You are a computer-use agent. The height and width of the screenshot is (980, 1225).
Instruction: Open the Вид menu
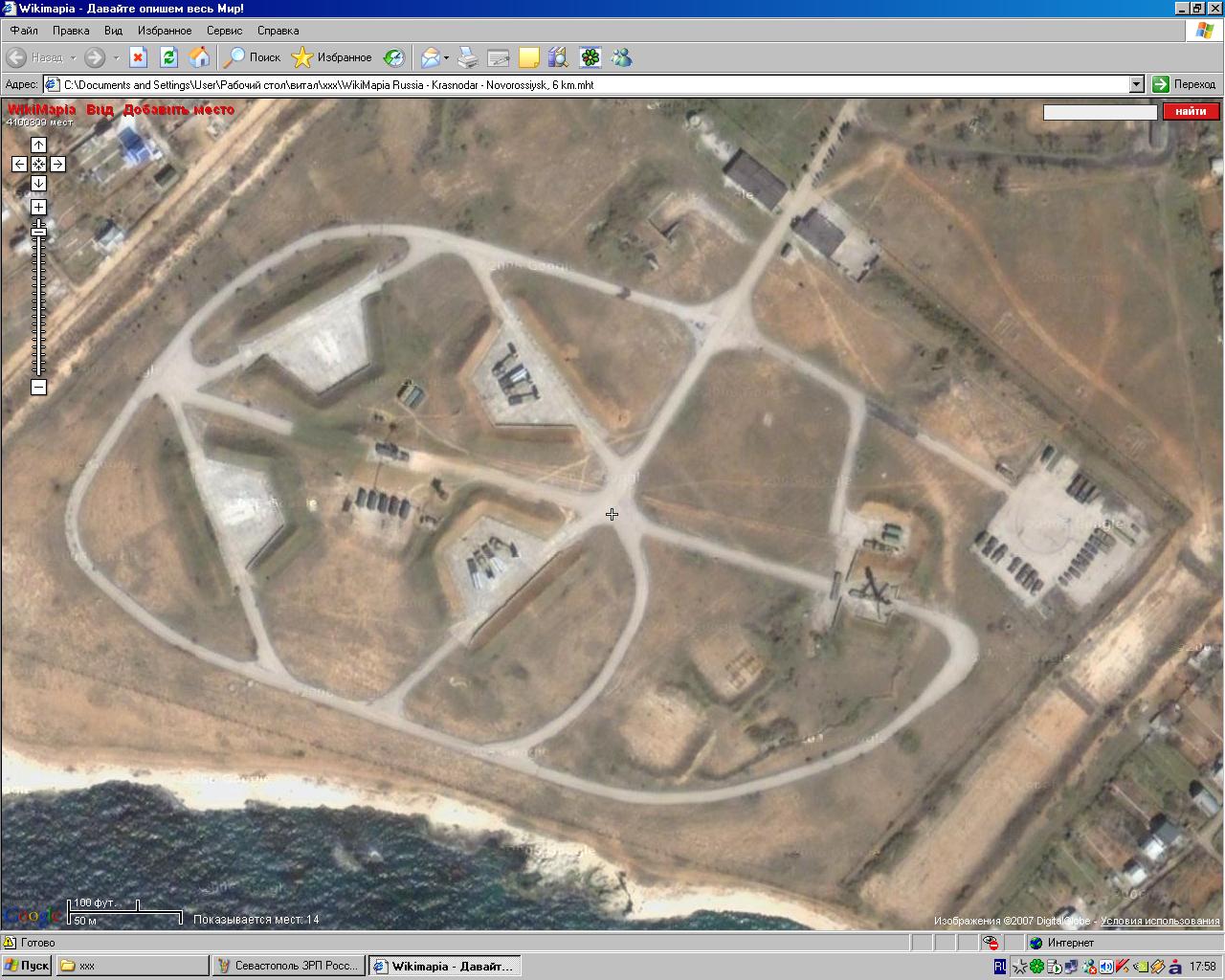click(x=113, y=31)
